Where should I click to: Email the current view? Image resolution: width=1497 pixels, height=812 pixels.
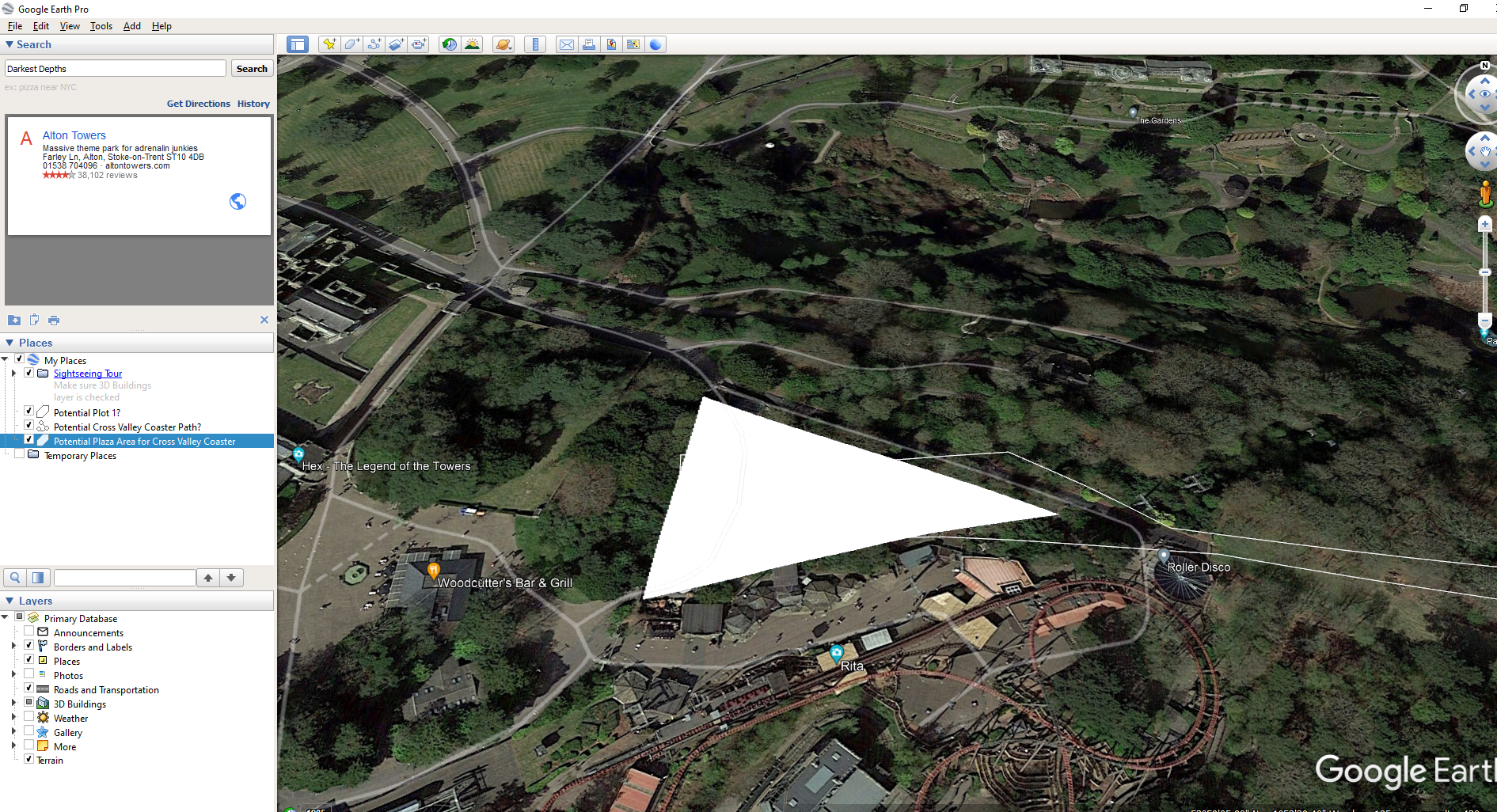(x=567, y=44)
